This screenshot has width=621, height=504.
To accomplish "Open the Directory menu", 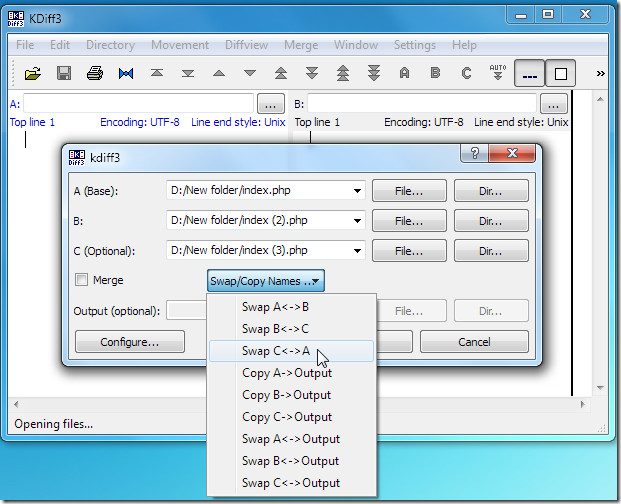I will [110, 45].
